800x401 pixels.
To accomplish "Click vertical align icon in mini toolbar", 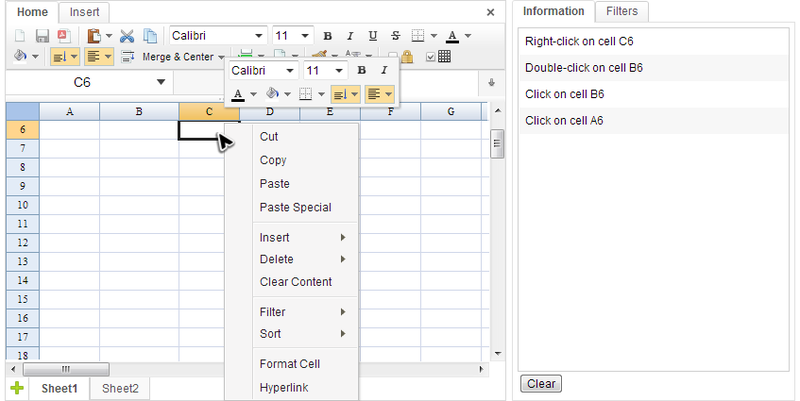I will click(x=339, y=94).
